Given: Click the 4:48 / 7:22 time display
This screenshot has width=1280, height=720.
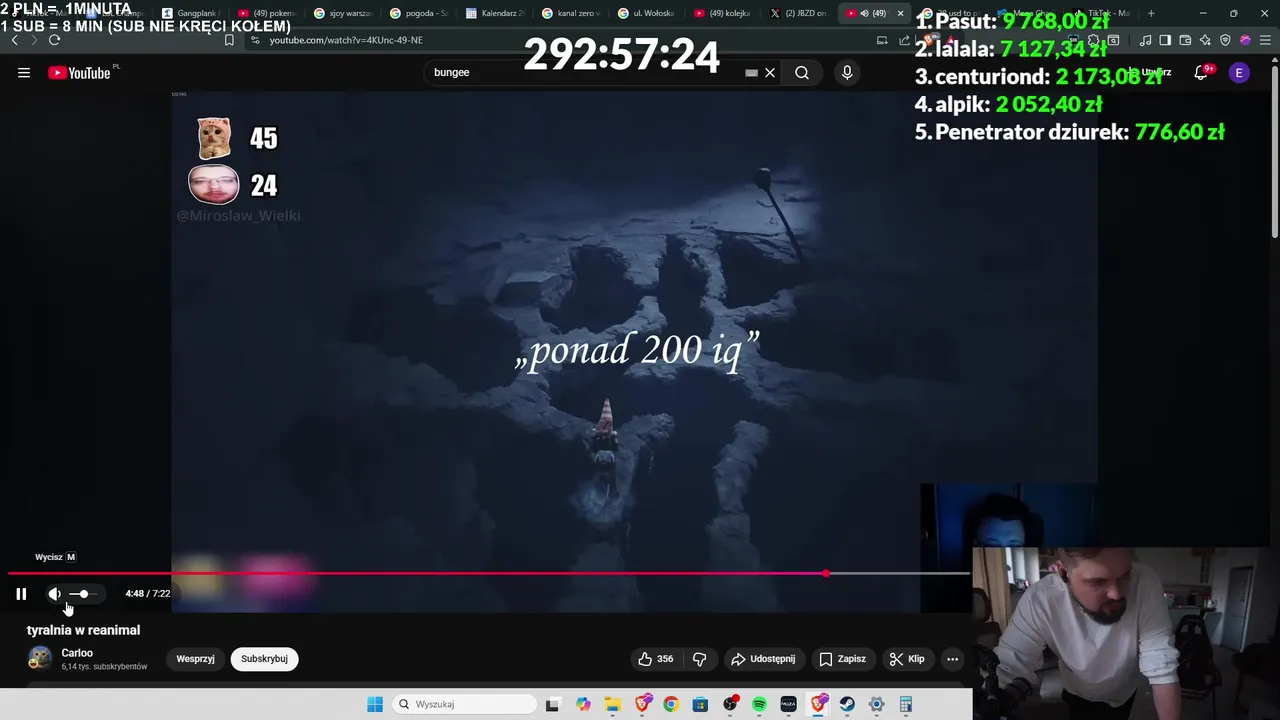Looking at the screenshot, I should coord(147,594).
